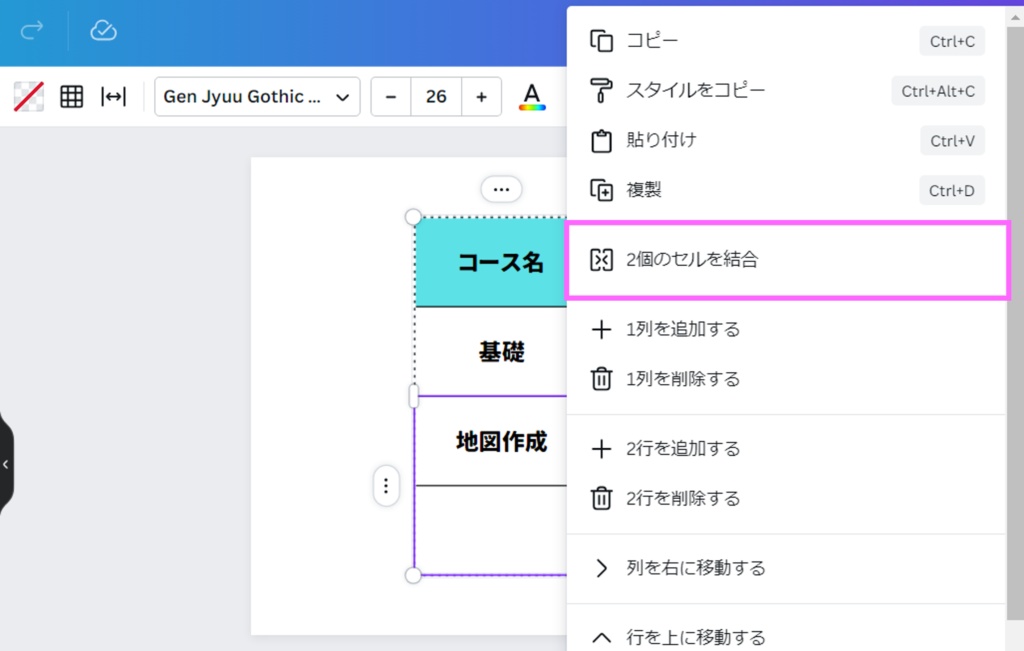Increase font size with plus button

coord(481,97)
